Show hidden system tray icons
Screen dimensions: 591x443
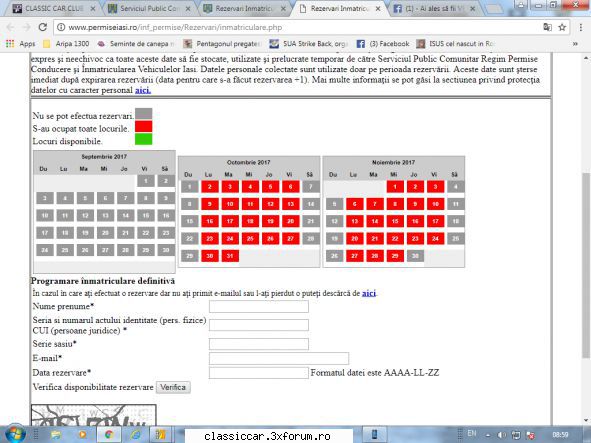488,435
